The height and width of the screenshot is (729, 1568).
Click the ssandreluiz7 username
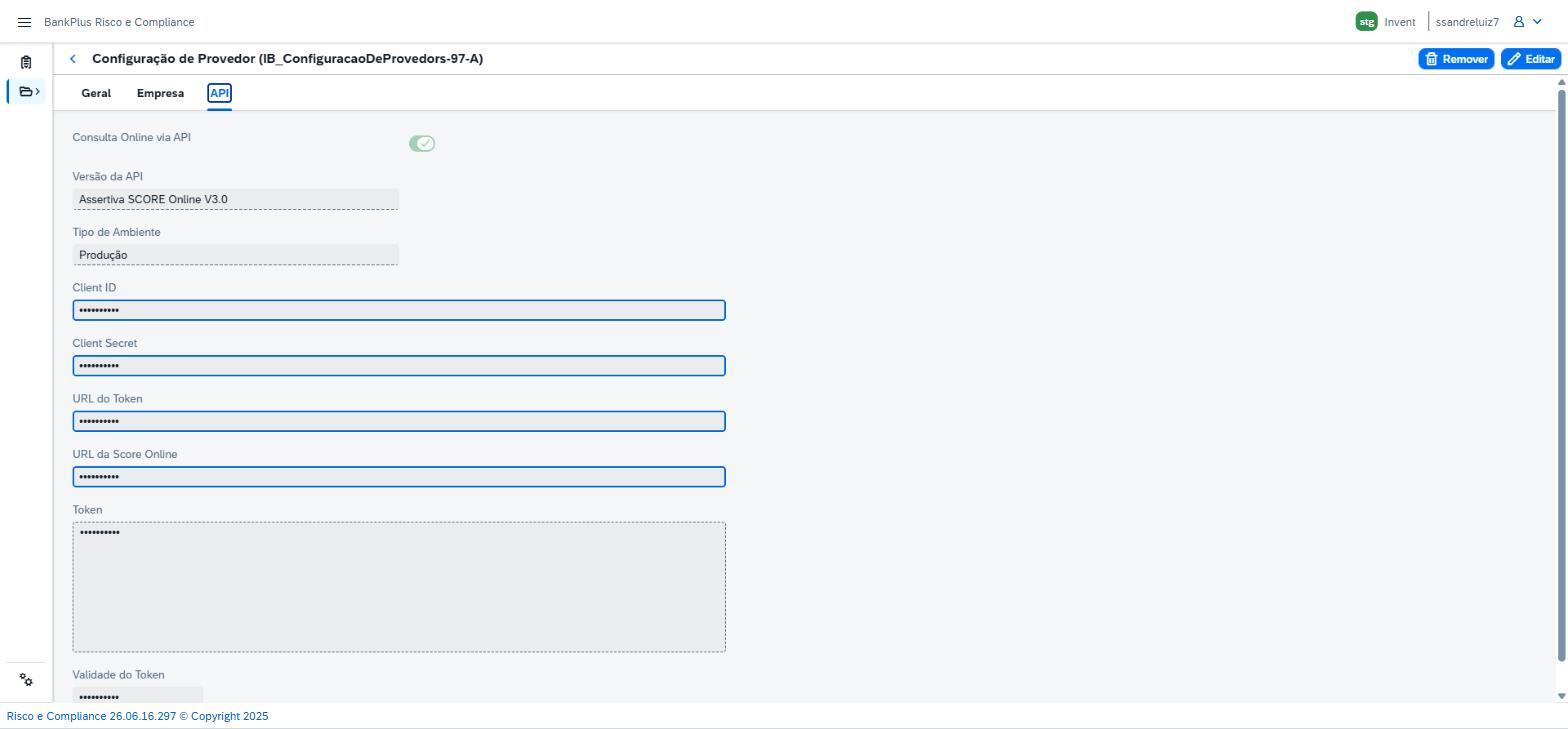[x=1467, y=22]
